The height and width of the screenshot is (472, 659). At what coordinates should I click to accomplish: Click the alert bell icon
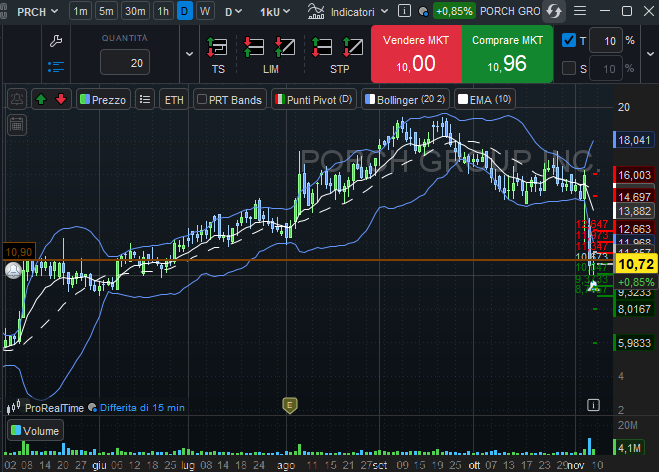16,99
